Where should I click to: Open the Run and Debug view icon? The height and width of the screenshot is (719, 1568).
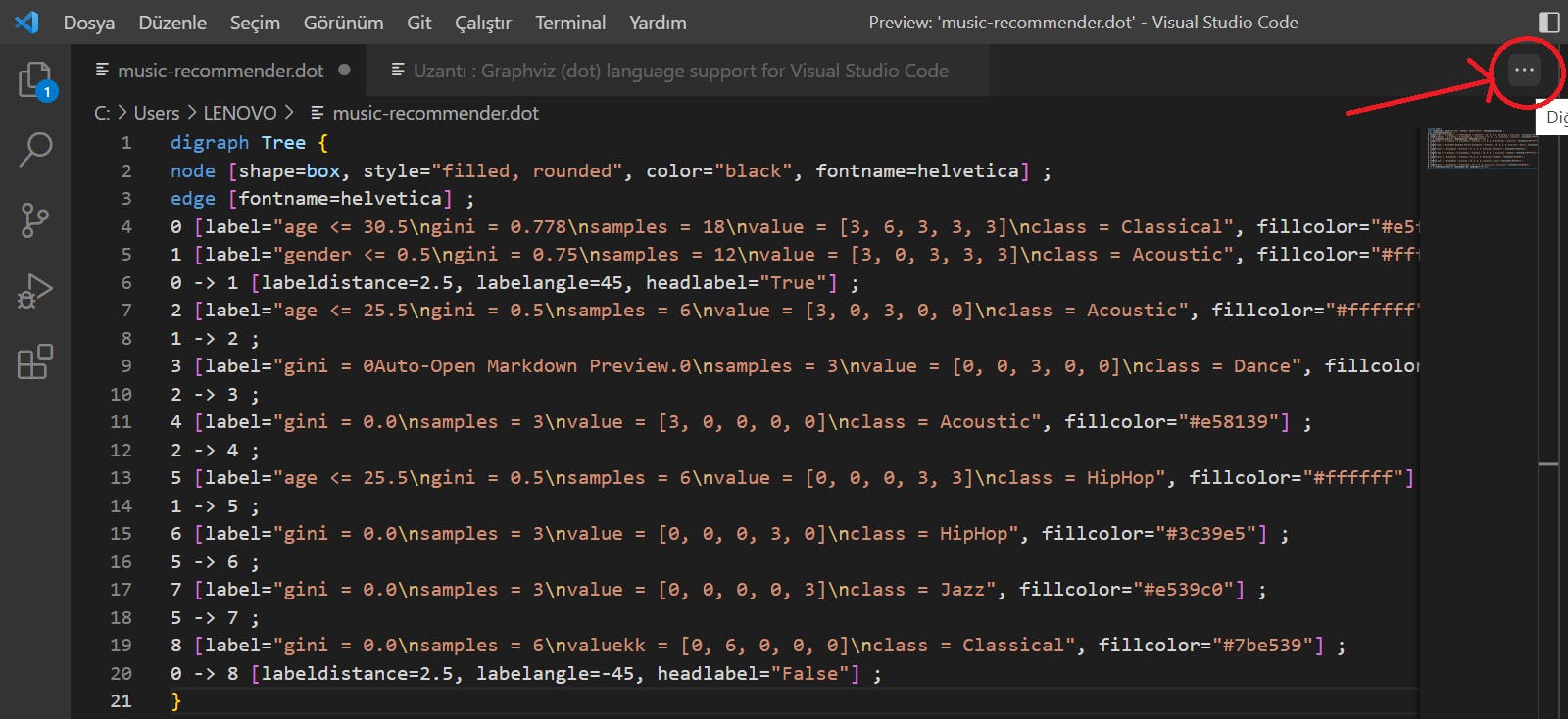pyautogui.click(x=35, y=291)
